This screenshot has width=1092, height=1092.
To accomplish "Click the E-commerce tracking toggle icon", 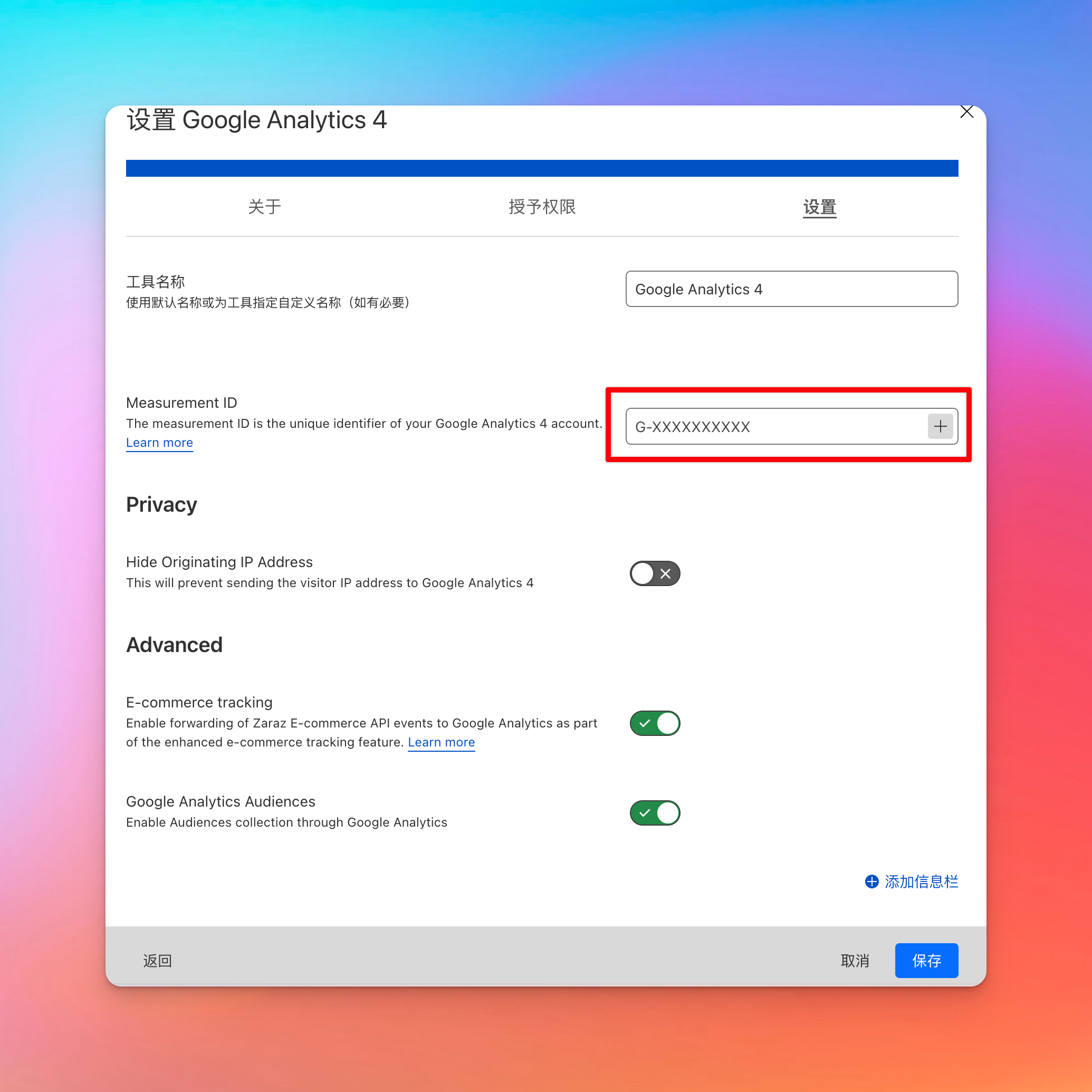I will tap(655, 721).
